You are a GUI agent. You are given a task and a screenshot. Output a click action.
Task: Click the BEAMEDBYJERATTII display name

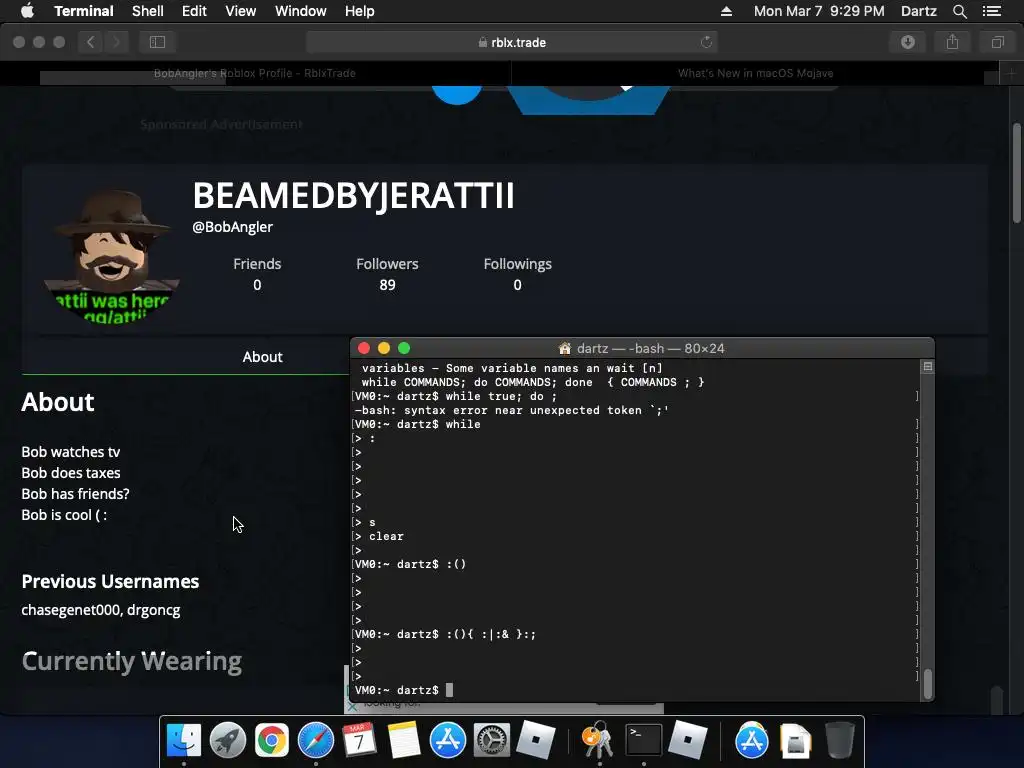pyautogui.click(x=353, y=195)
